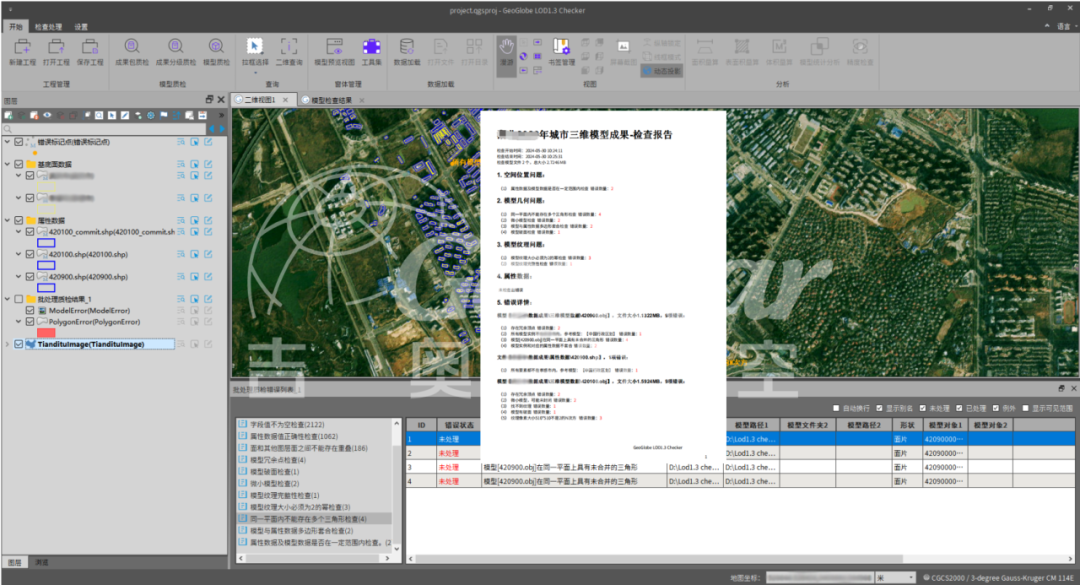This screenshot has width=1080, height=585.
Task: Click the 动态投影 dynamic projection button
Action: tap(662, 71)
